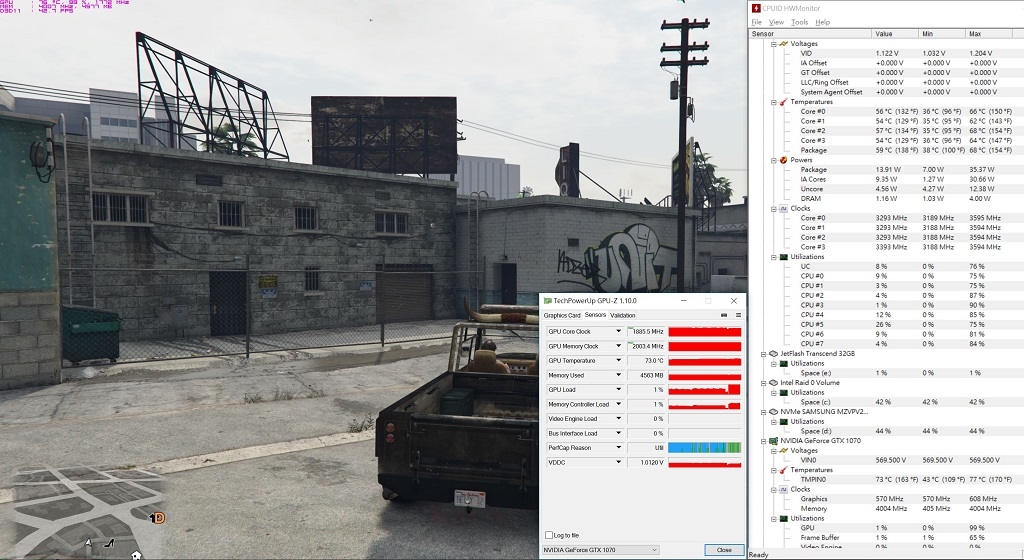Click the Sensor column header

pyautogui.click(x=810, y=33)
